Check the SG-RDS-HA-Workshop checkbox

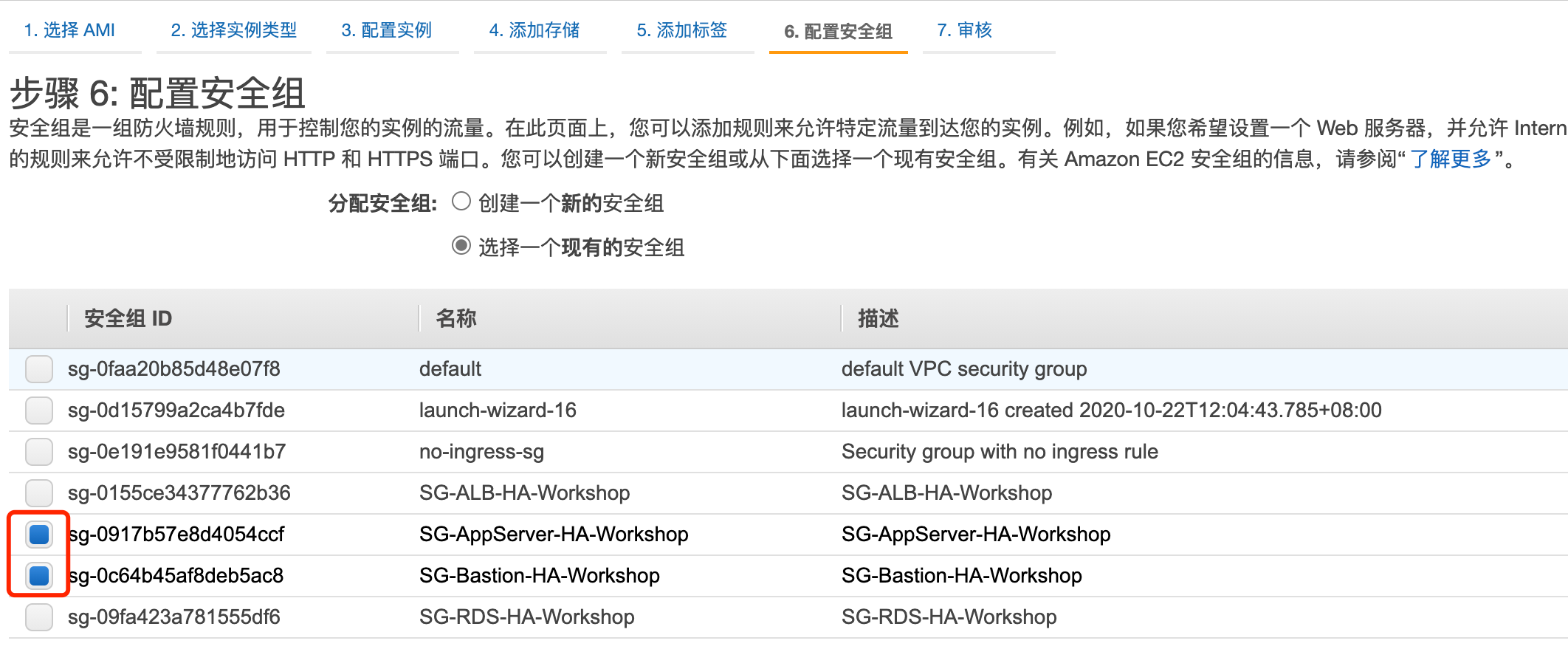[x=39, y=617]
